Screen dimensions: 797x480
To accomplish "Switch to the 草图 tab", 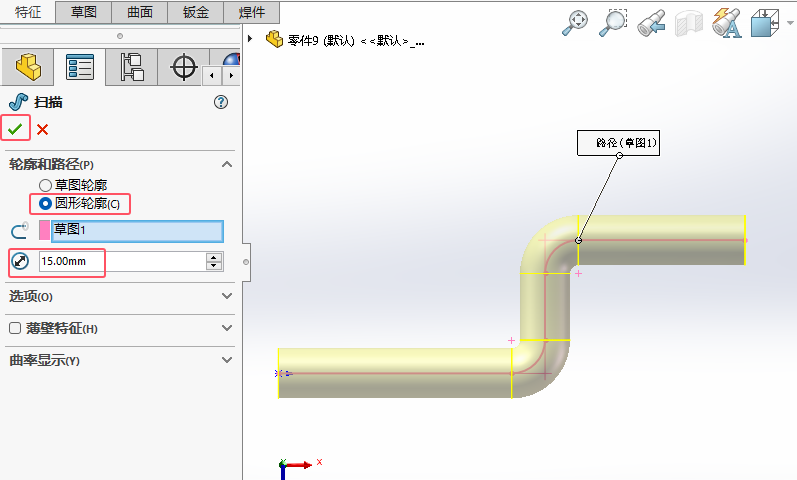I will pos(83,12).
